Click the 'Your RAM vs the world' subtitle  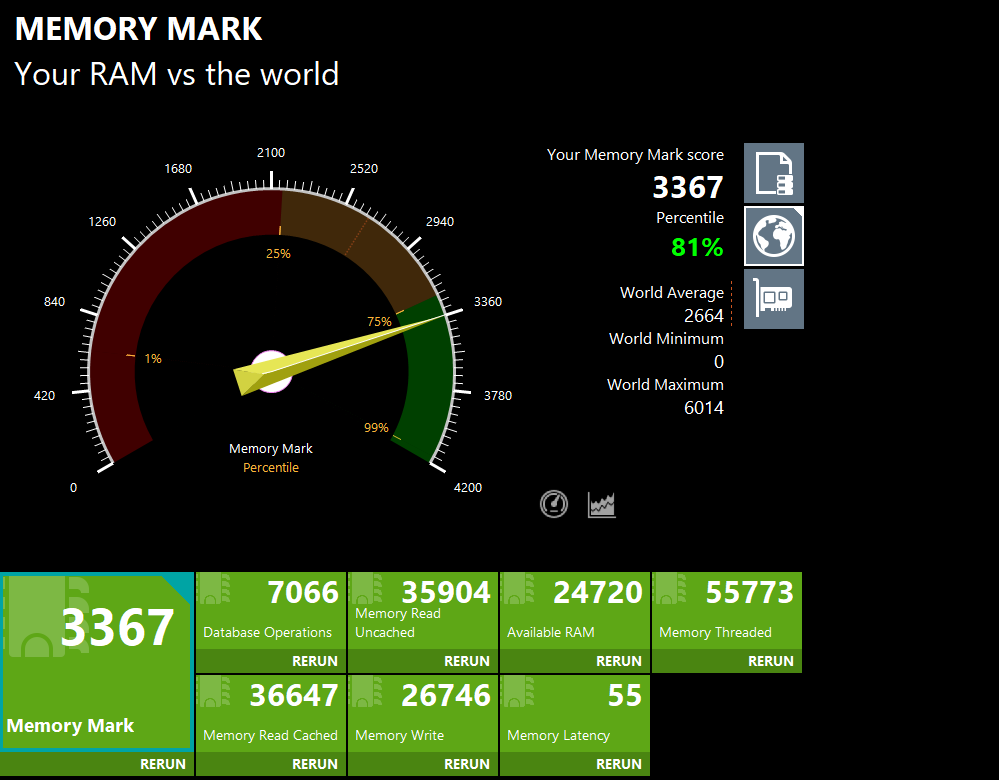(x=176, y=74)
